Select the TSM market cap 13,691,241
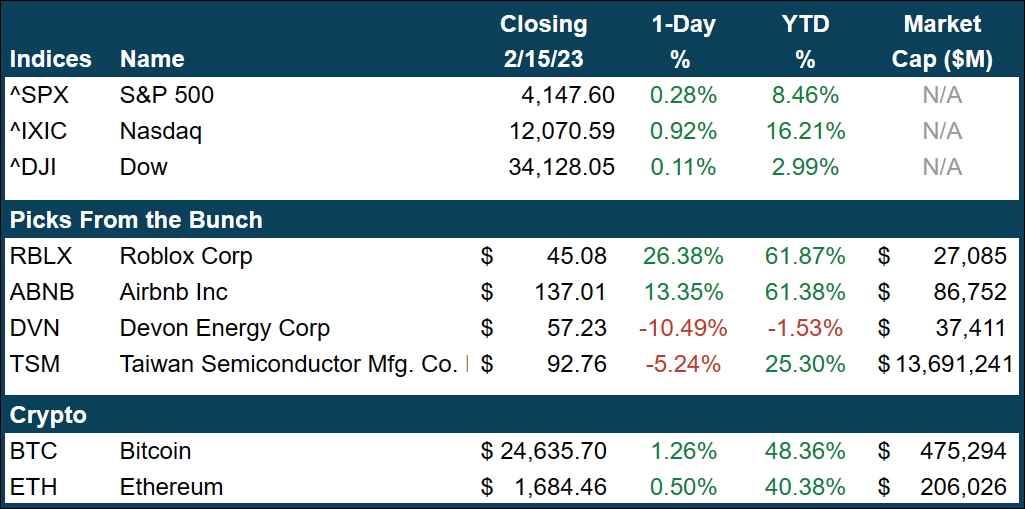Viewport: 1025px width, 509px height. 951,364
